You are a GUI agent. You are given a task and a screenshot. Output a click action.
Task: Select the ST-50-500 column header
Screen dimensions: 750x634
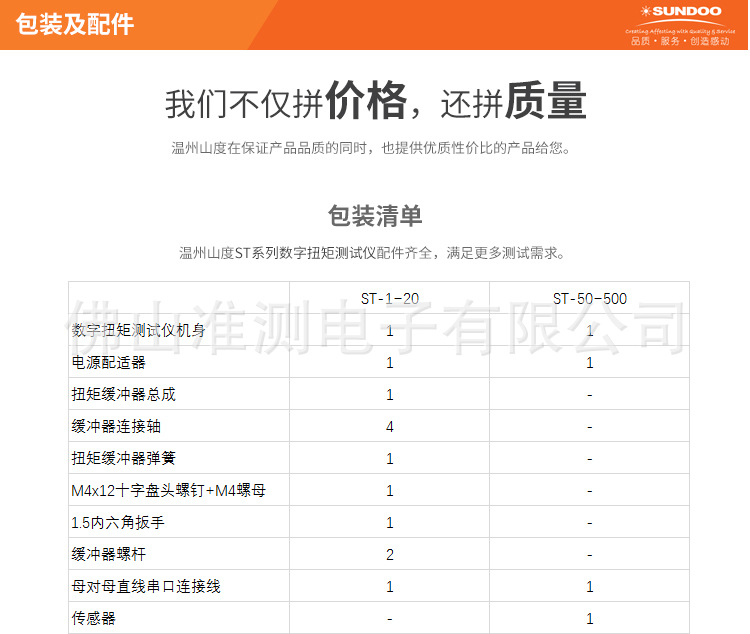coord(590,299)
